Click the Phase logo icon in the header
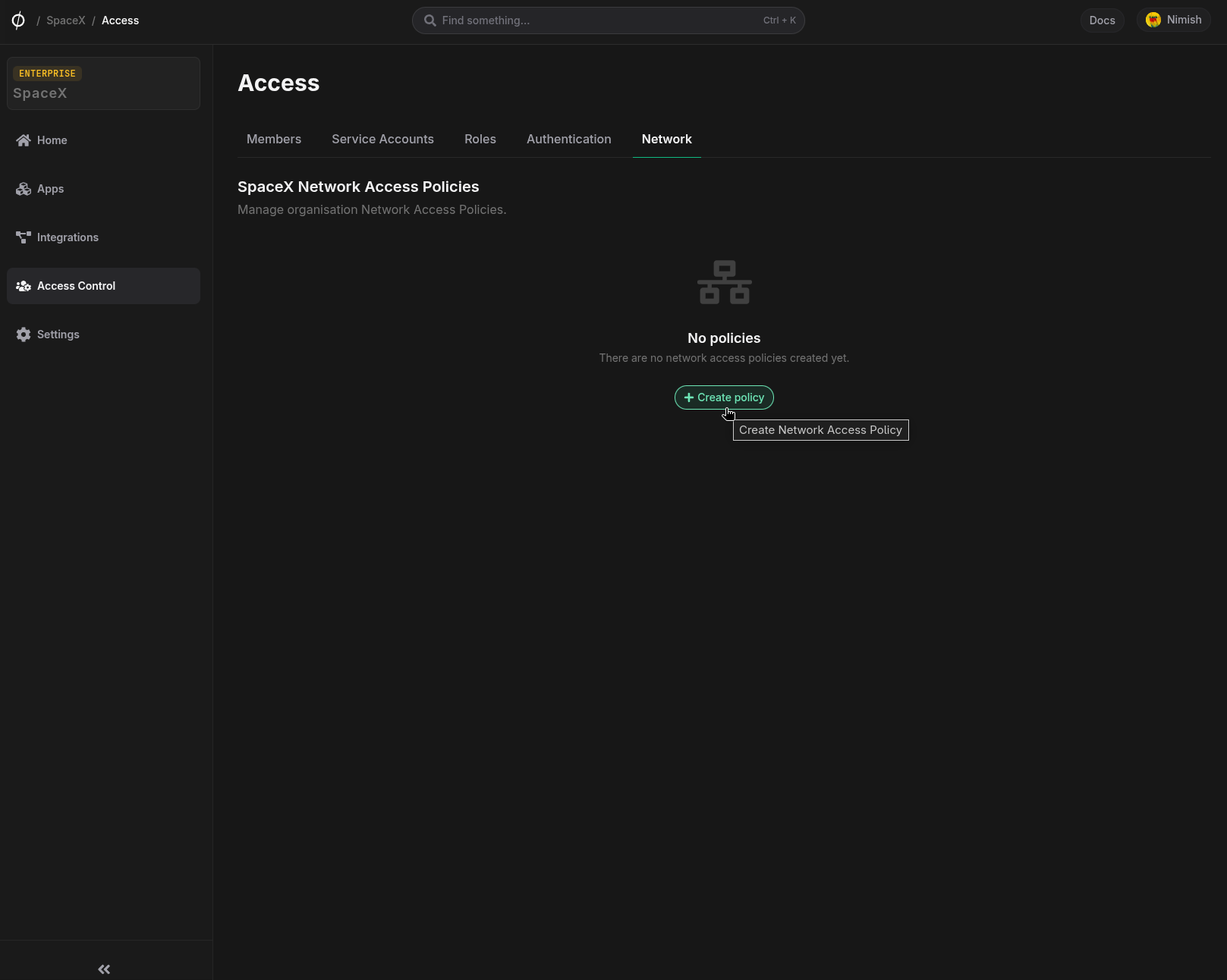This screenshot has height=980, width=1227. 18,20
